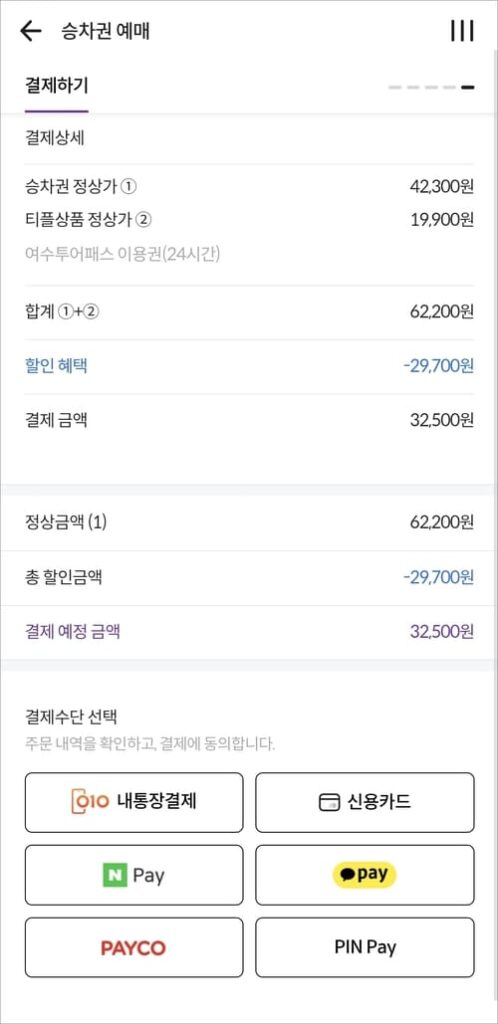The height and width of the screenshot is (1024, 498).
Task: Tap the 010 내통장결제 logo icon
Action: point(90,801)
